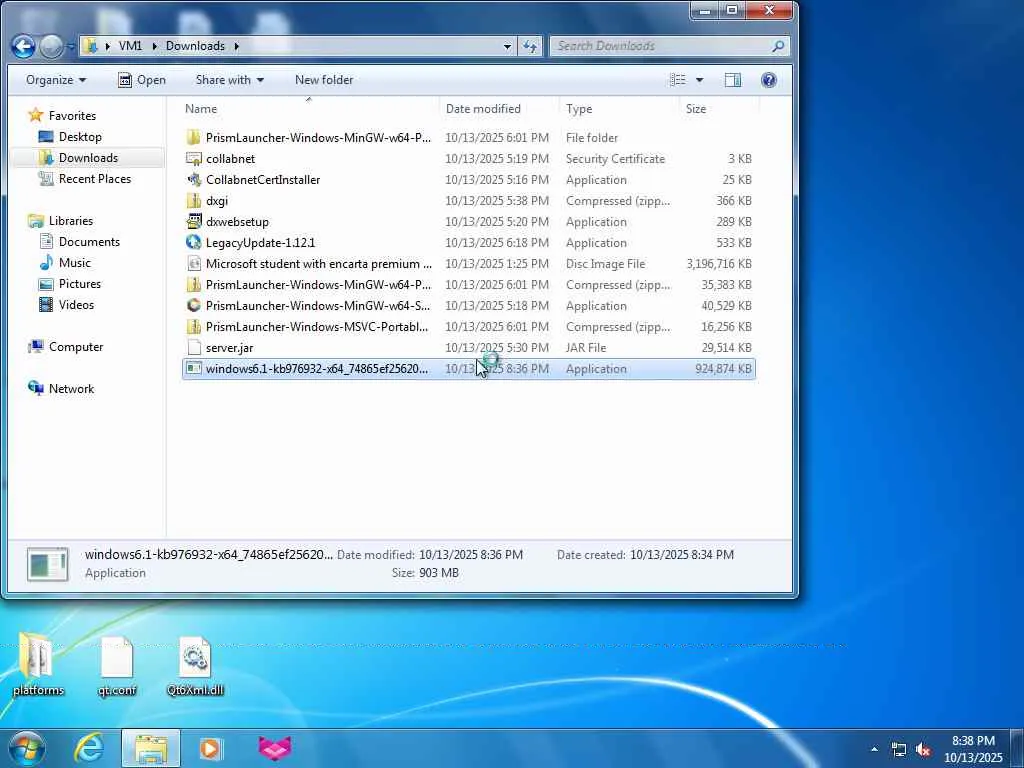Create a New folder
Screen dimensions: 1024x768
click(x=324, y=80)
